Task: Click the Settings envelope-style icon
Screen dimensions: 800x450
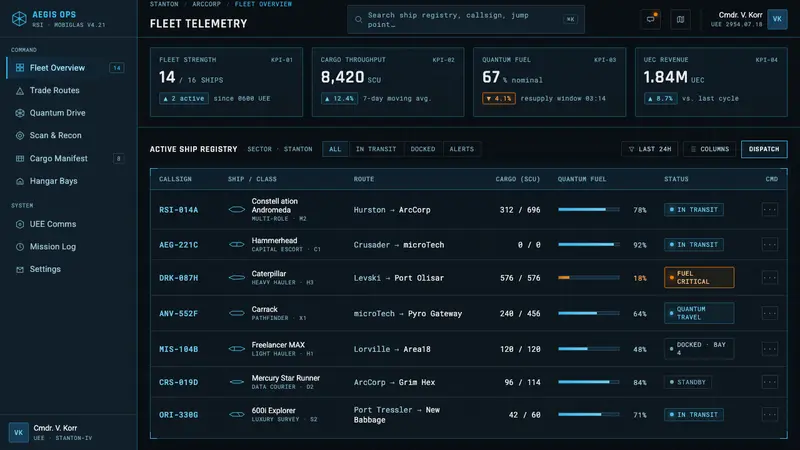Action: [20, 269]
